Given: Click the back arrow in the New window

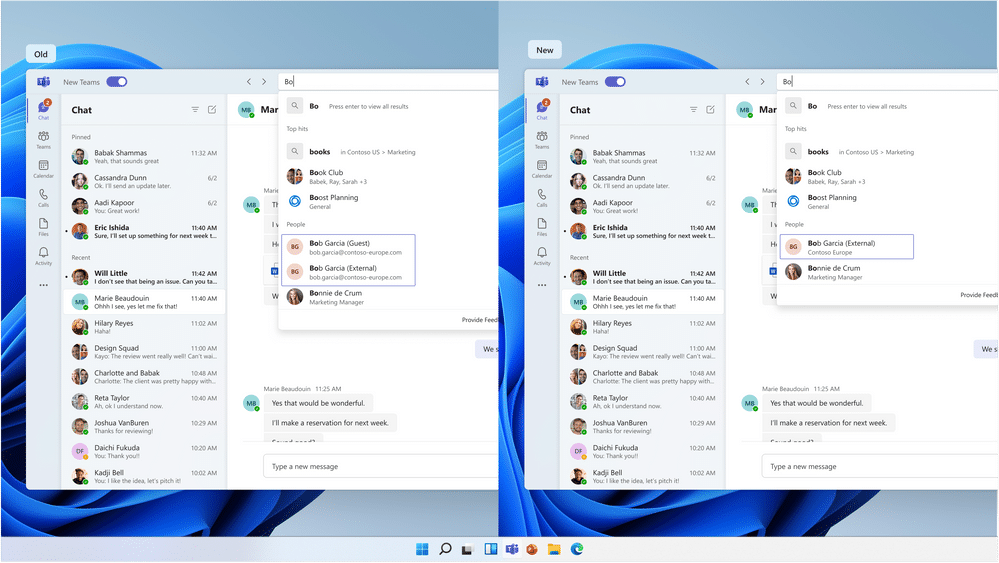Looking at the screenshot, I should pyautogui.click(x=747, y=82).
